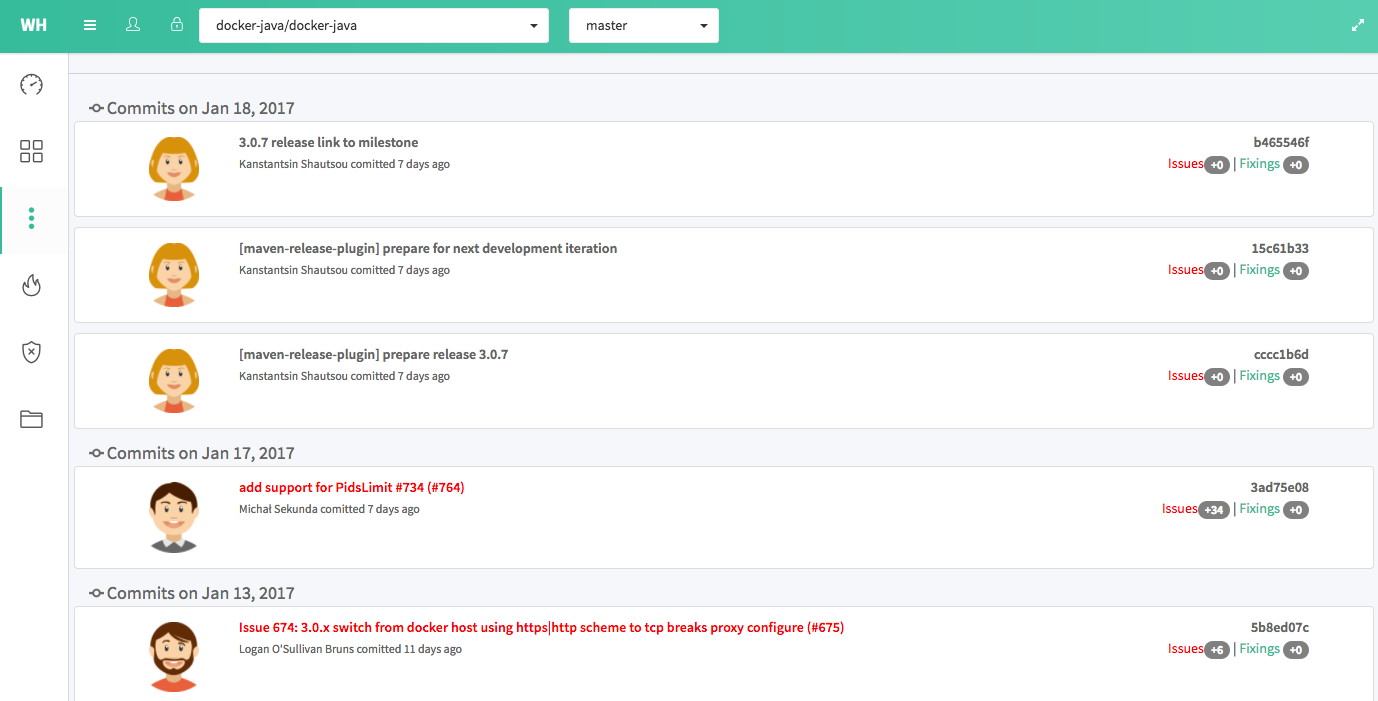The image size is (1378, 701).
Task: Click commit hash 5b8ed07c
Action: point(1279,628)
